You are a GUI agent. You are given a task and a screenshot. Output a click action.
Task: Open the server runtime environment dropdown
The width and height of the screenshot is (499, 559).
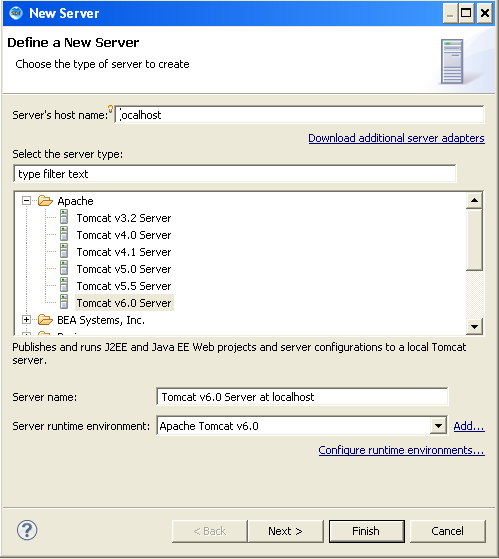click(438, 426)
